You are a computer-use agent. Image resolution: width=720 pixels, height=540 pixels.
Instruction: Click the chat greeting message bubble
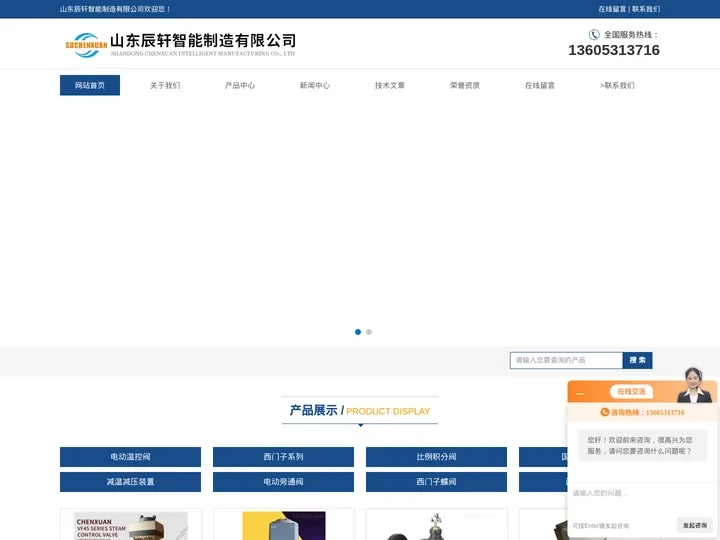pyautogui.click(x=642, y=445)
